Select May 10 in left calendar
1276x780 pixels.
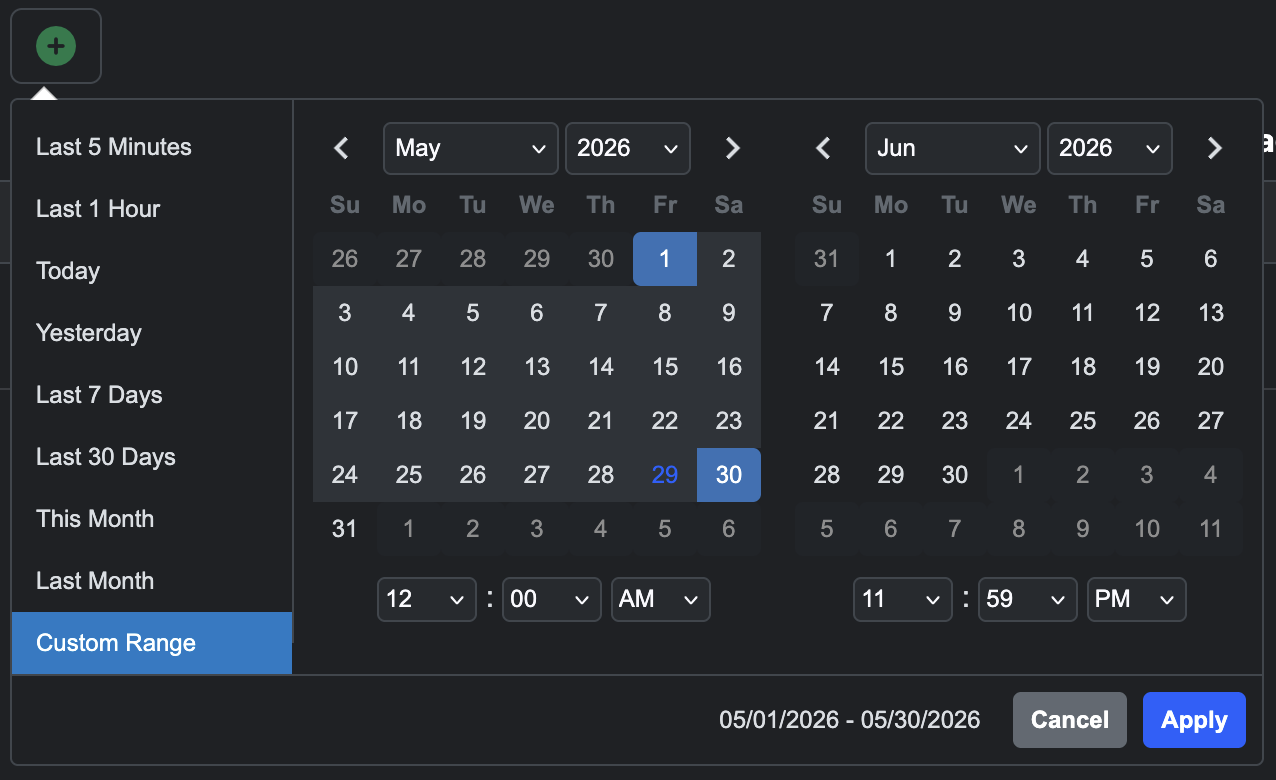(345, 367)
